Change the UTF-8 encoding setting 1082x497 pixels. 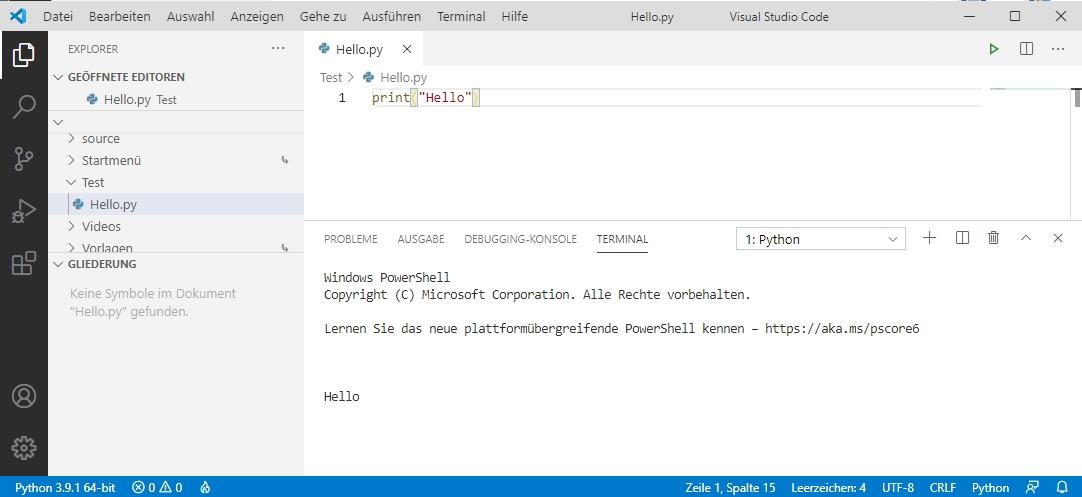click(898, 487)
